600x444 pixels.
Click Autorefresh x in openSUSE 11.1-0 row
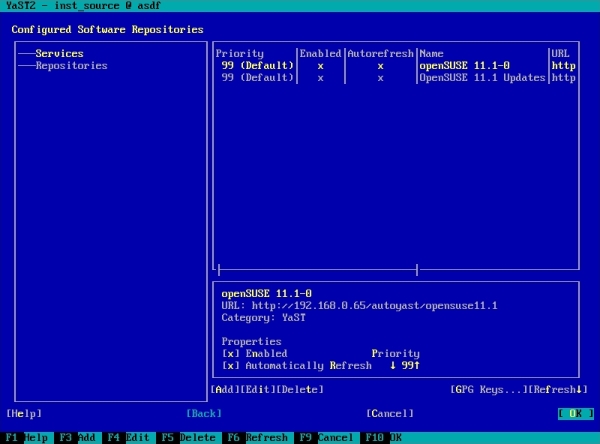point(380,66)
